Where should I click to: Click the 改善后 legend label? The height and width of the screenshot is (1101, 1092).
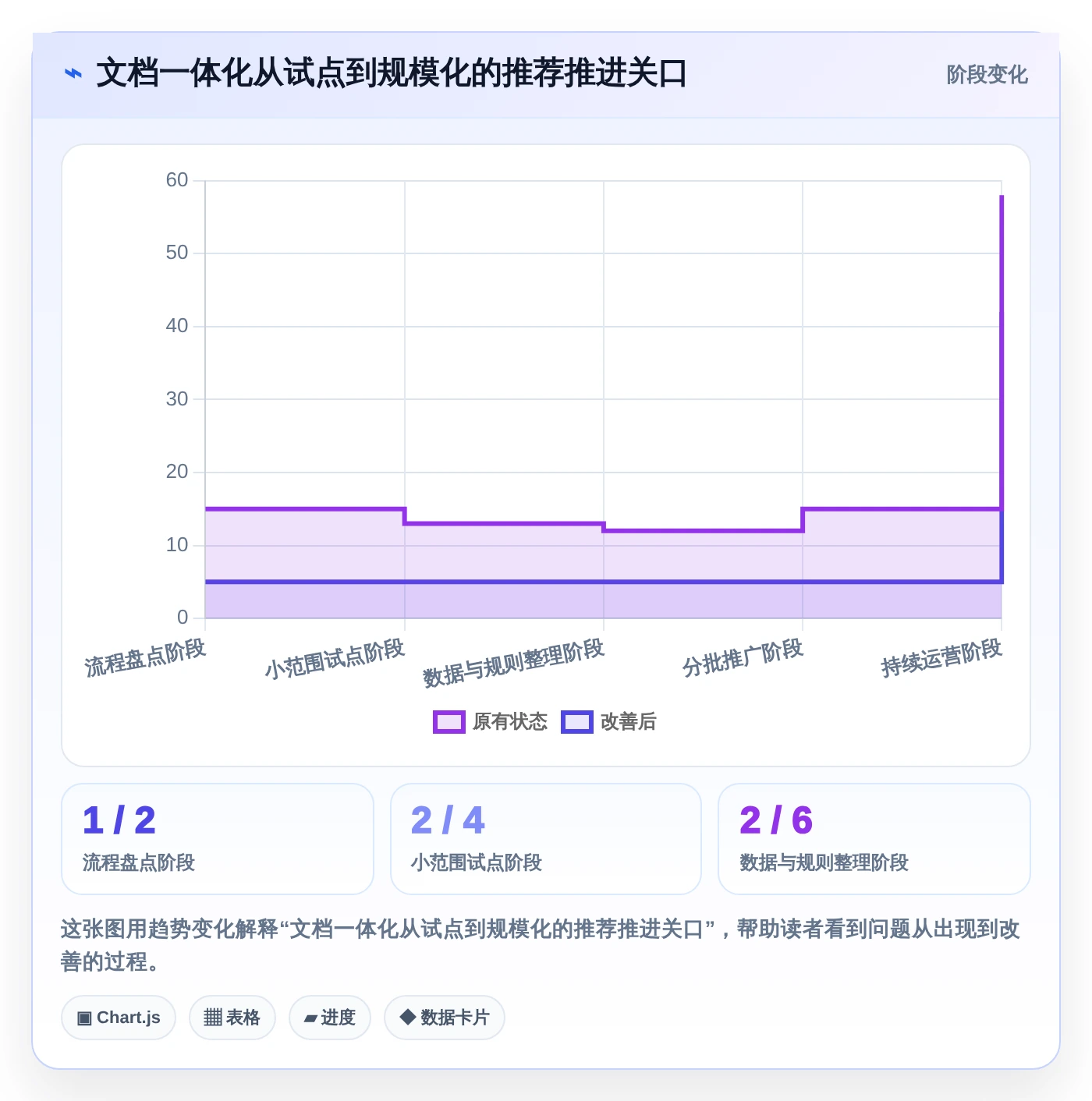(629, 722)
